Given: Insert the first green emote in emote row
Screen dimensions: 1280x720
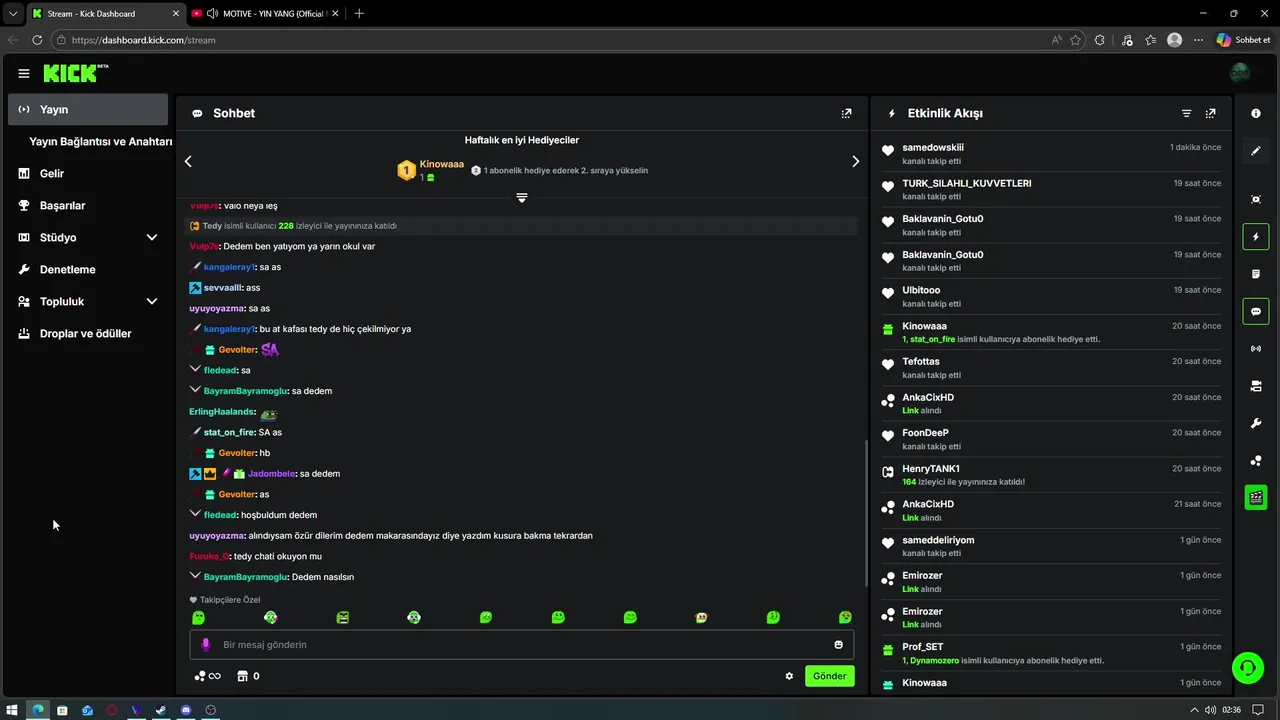Looking at the screenshot, I should coord(198,618).
